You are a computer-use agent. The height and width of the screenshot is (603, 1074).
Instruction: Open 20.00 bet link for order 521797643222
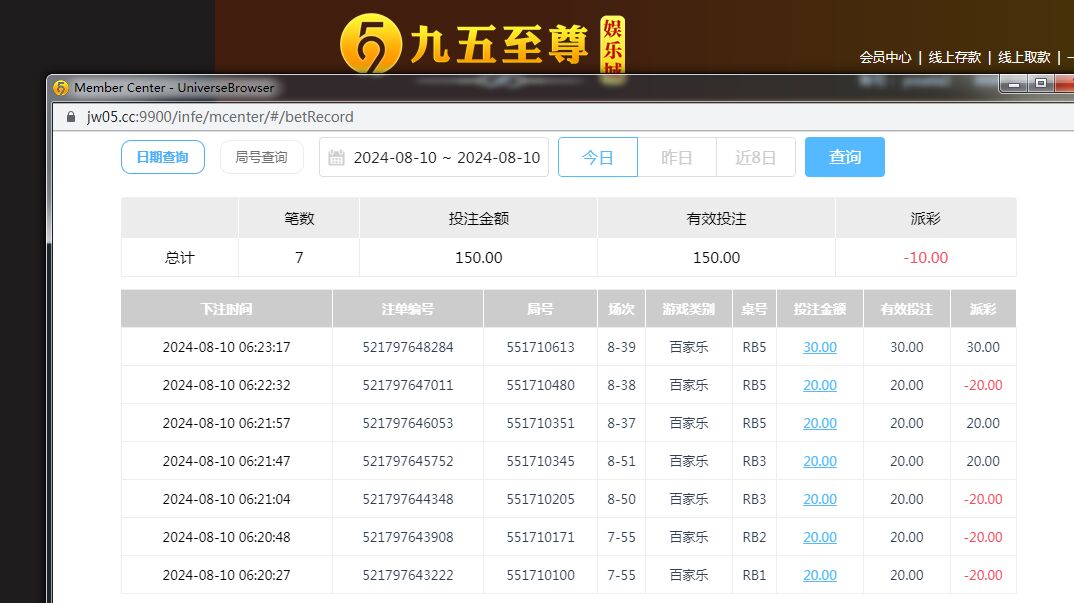820,575
